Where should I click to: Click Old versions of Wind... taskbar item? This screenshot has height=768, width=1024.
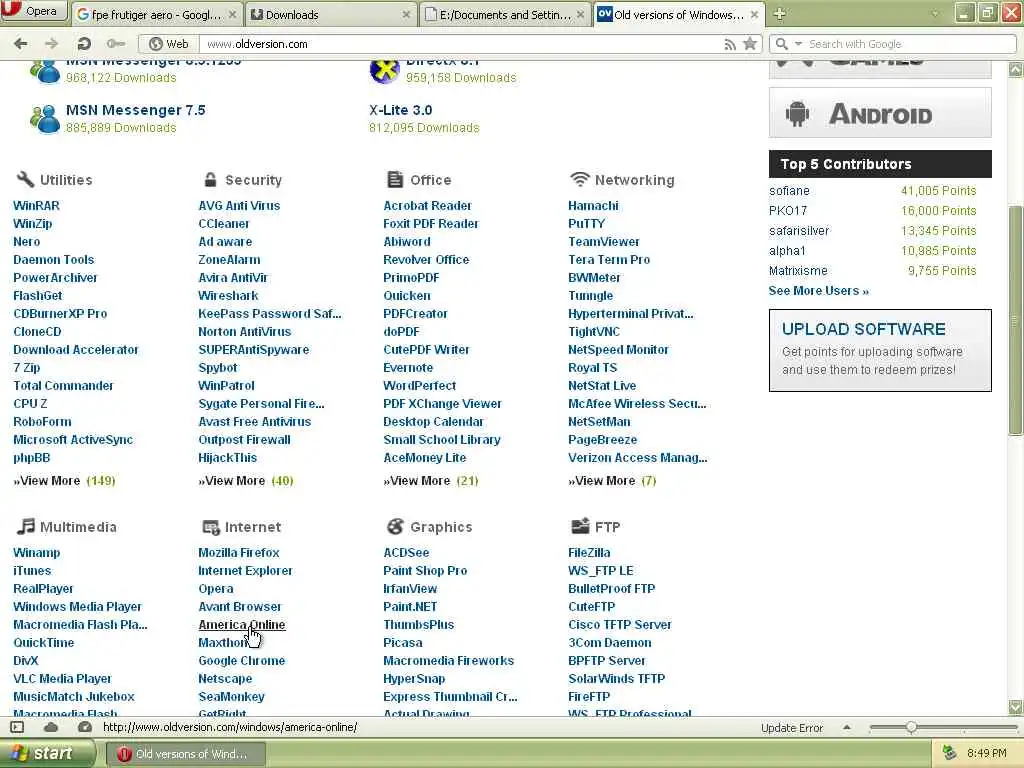point(185,754)
